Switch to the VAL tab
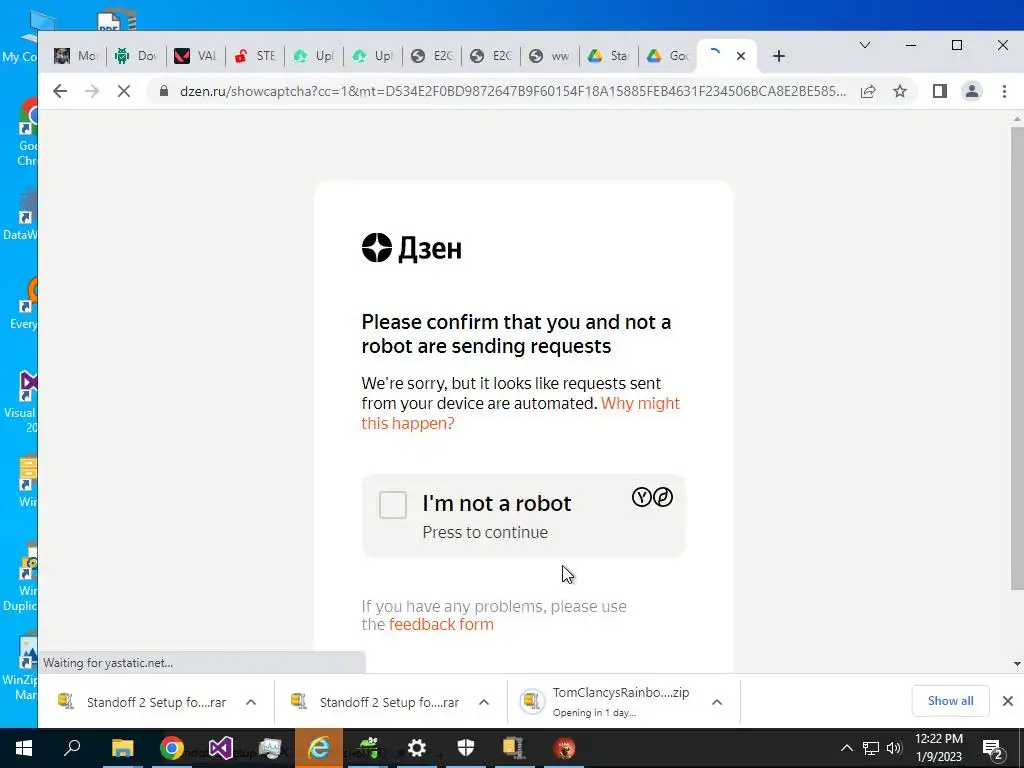 (x=195, y=56)
